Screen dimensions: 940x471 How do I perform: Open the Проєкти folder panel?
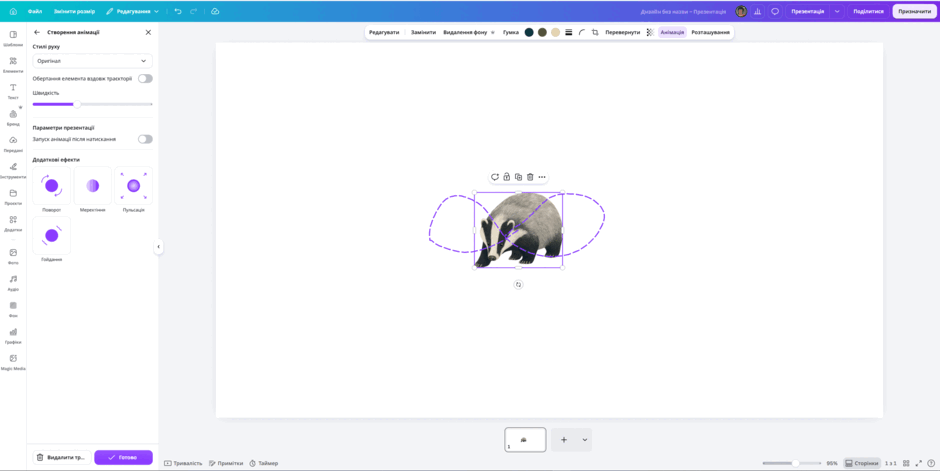pyautogui.click(x=13, y=197)
